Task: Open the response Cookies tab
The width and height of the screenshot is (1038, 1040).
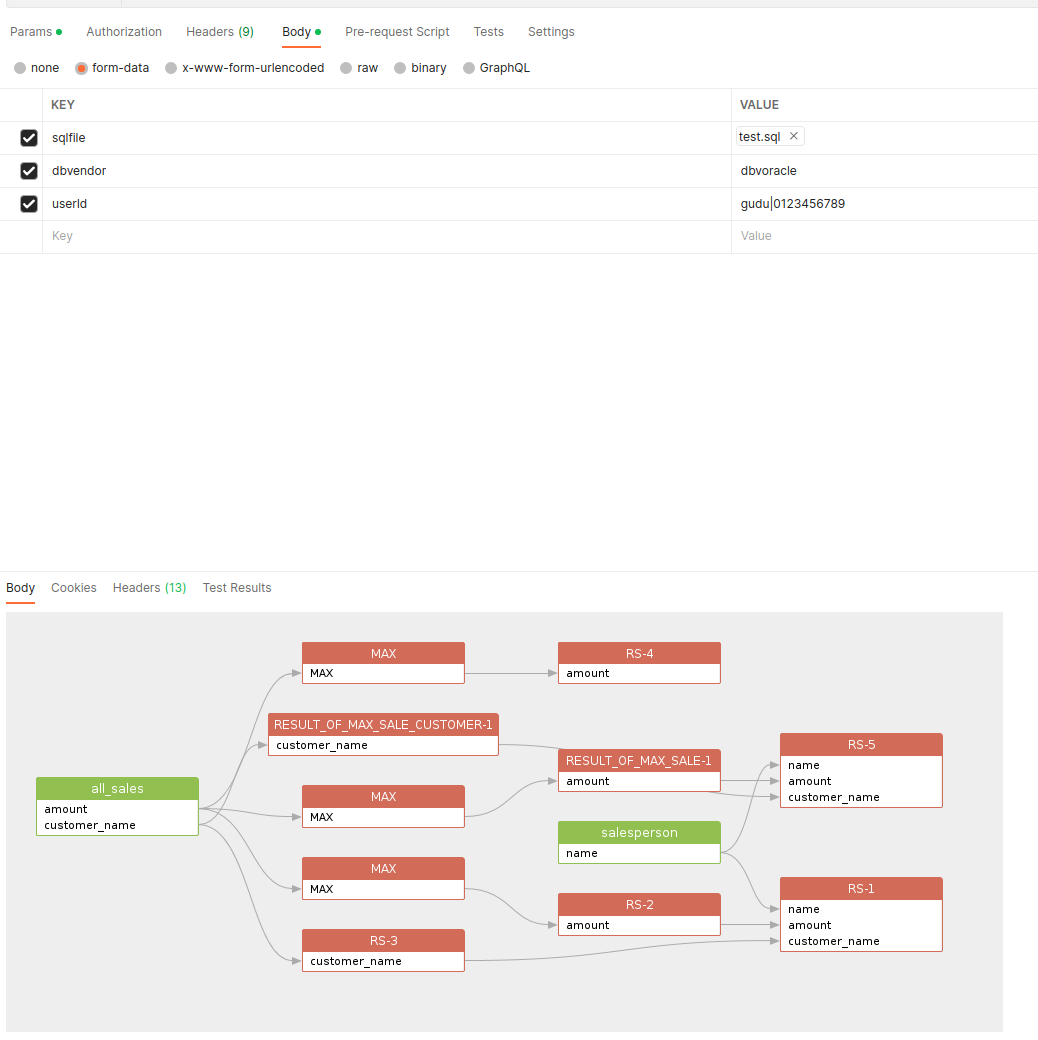Action: point(74,588)
